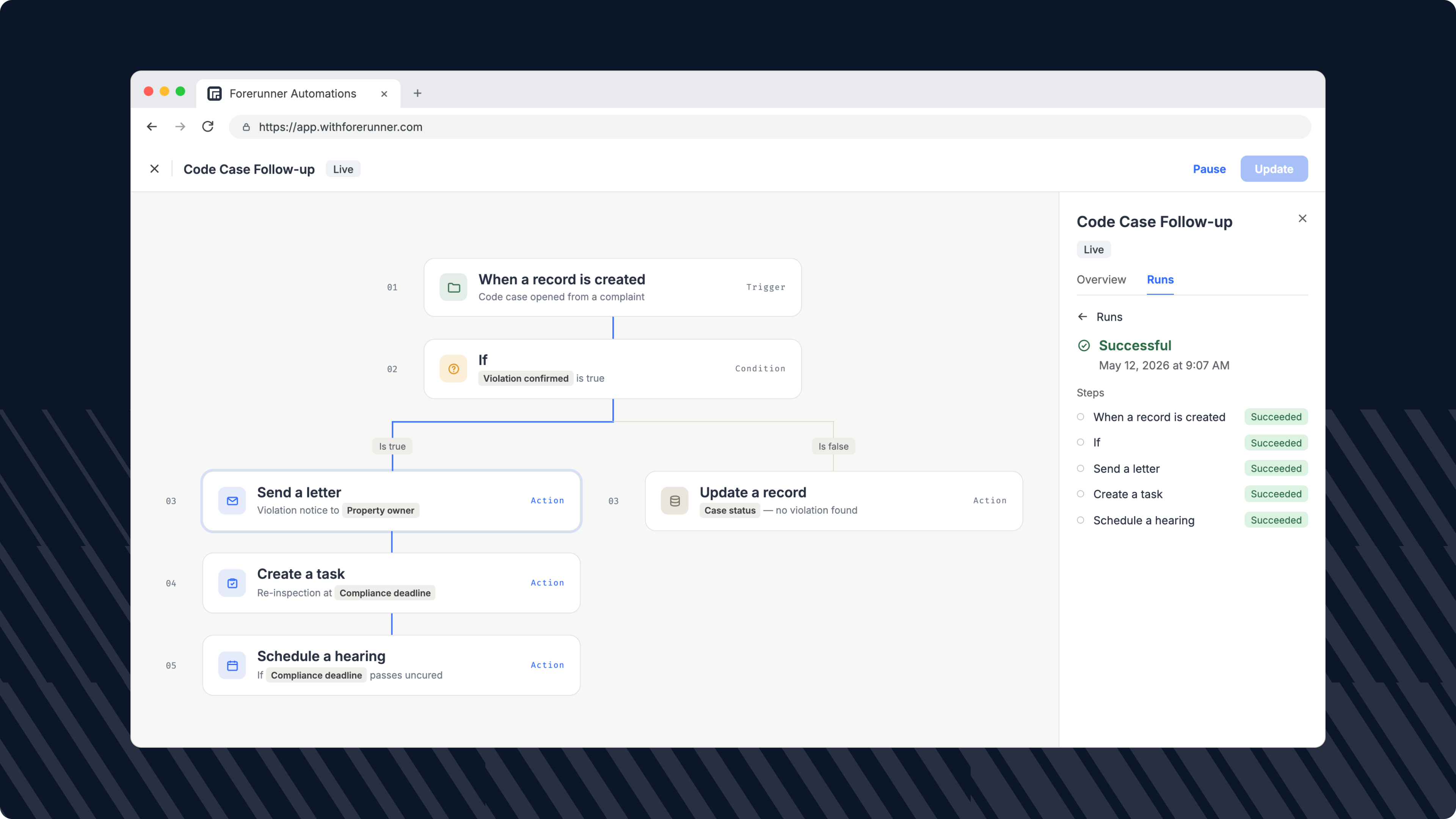Click the yellow minimize window dot

click(165, 91)
